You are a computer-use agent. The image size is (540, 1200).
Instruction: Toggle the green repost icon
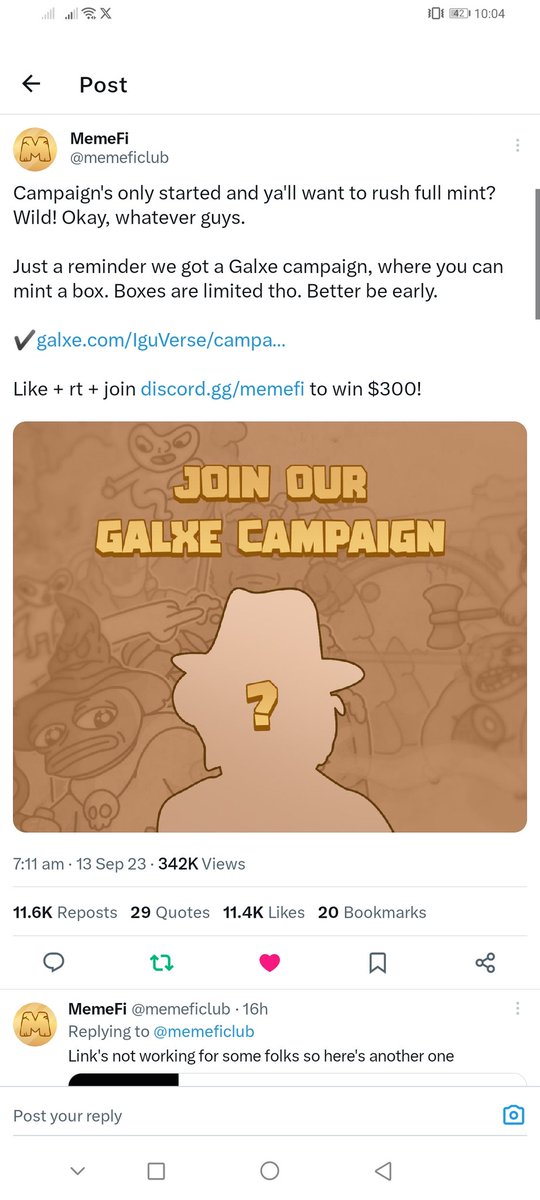click(161, 963)
